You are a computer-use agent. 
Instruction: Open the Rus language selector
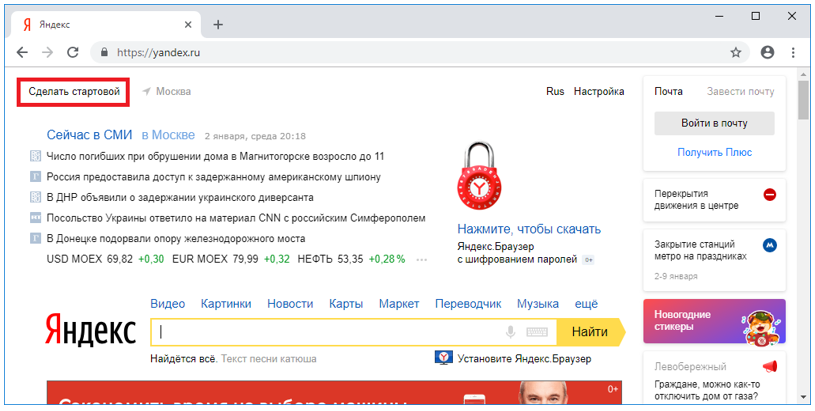555,91
